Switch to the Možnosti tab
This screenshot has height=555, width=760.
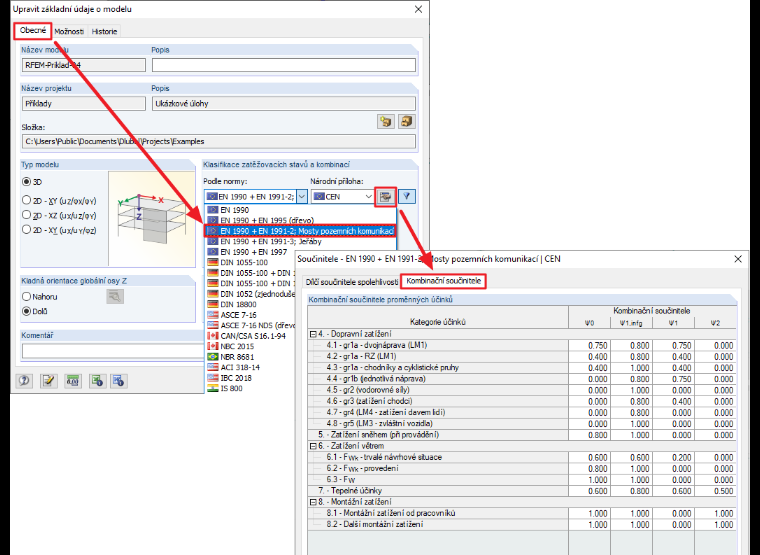pos(69,32)
